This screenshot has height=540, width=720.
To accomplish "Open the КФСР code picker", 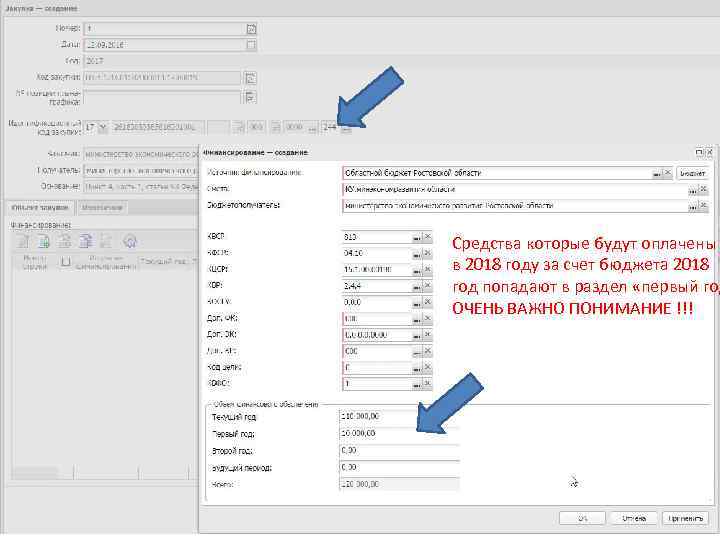I will click(x=416, y=254).
